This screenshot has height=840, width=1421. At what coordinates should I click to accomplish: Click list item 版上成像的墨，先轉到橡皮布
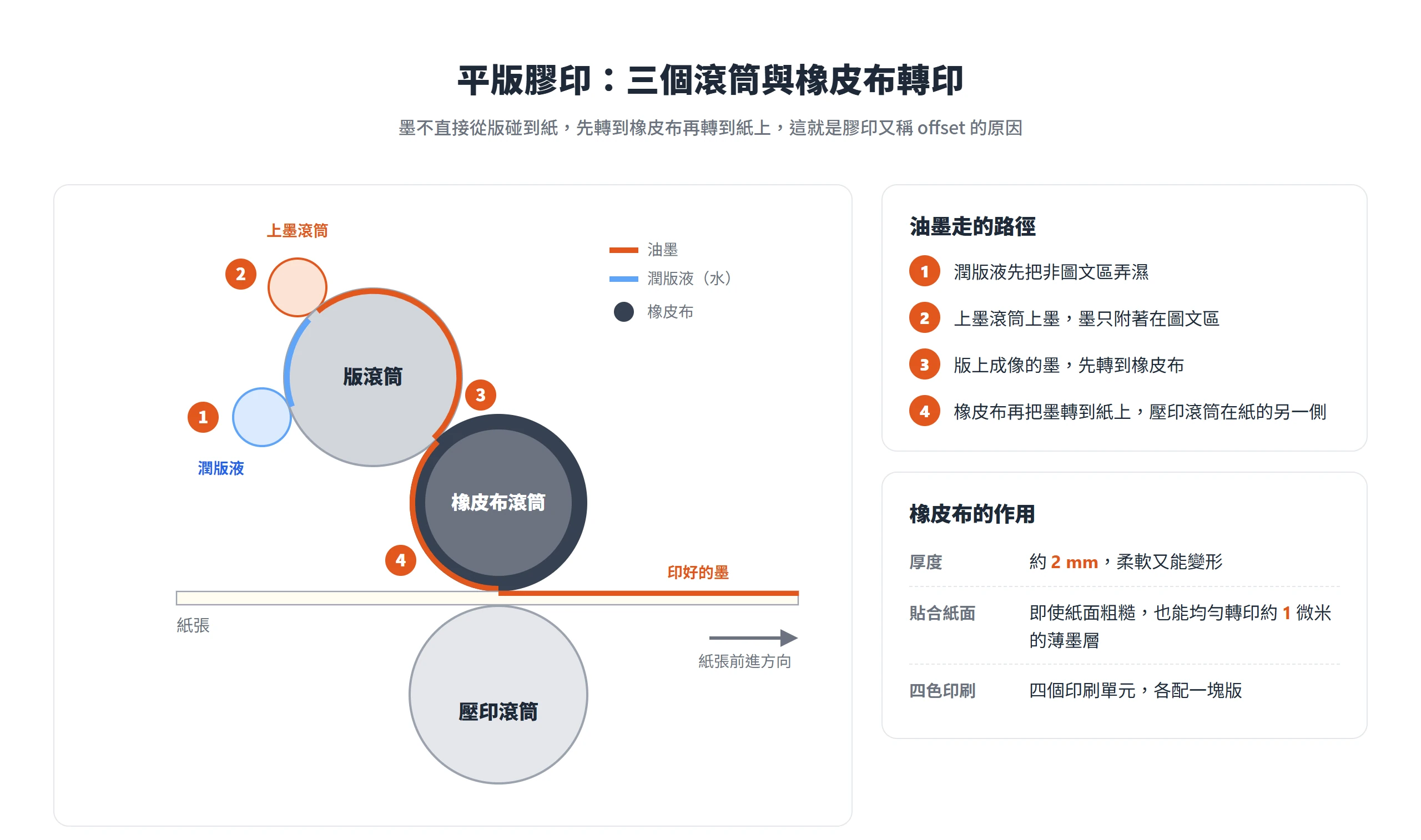1046,365
